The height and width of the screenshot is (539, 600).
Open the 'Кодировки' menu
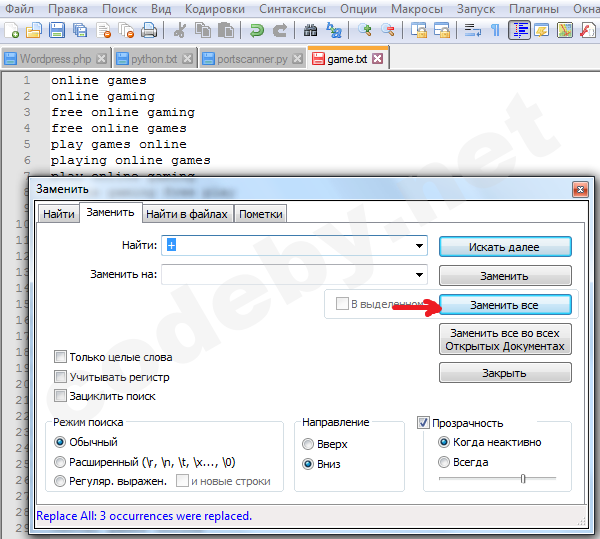pos(214,8)
